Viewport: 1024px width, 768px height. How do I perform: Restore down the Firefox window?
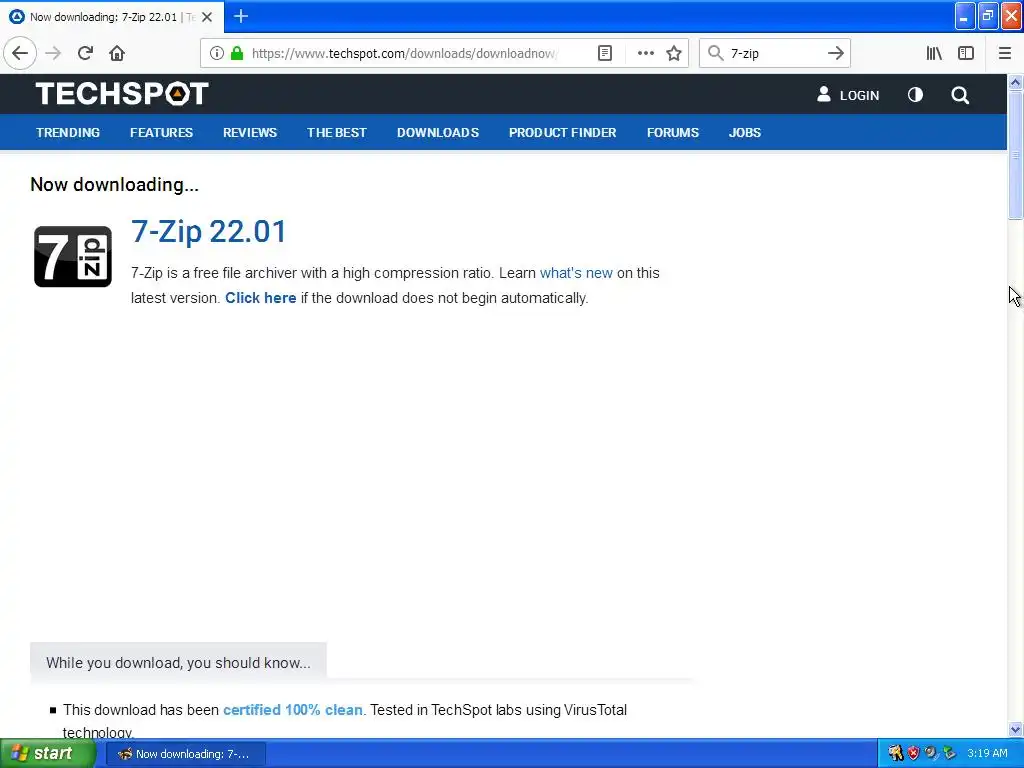[988, 16]
